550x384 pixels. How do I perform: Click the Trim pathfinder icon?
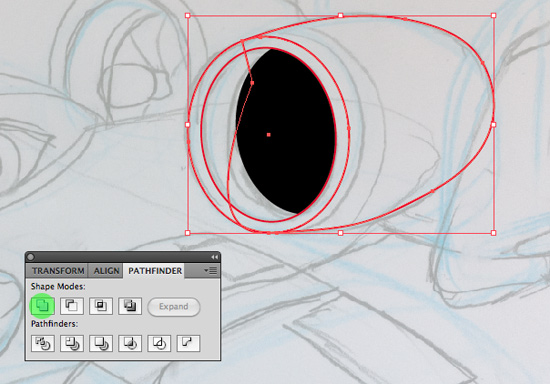click(72, 343)
